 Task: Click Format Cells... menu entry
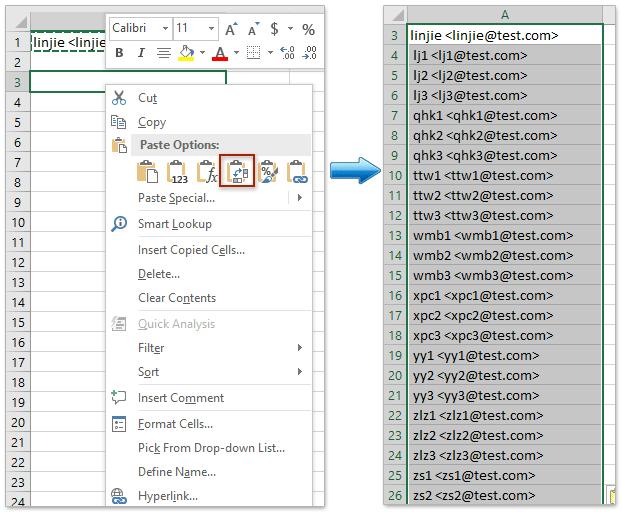coord(175,424)
